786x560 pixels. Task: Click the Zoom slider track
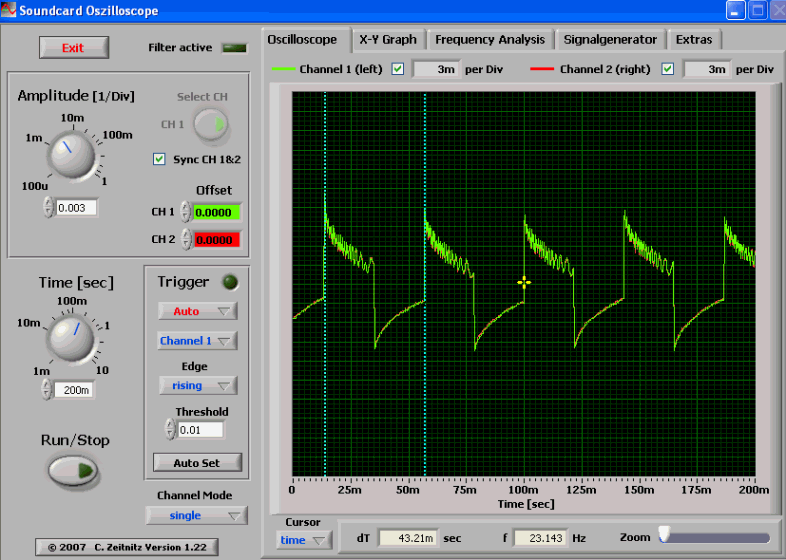[715, 538]
